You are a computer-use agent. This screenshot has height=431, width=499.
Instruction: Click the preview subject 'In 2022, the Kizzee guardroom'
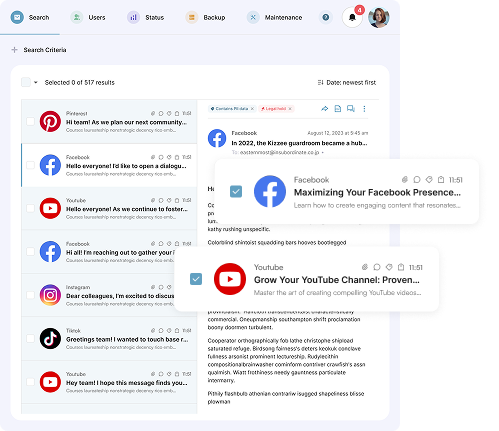[299, 143]
